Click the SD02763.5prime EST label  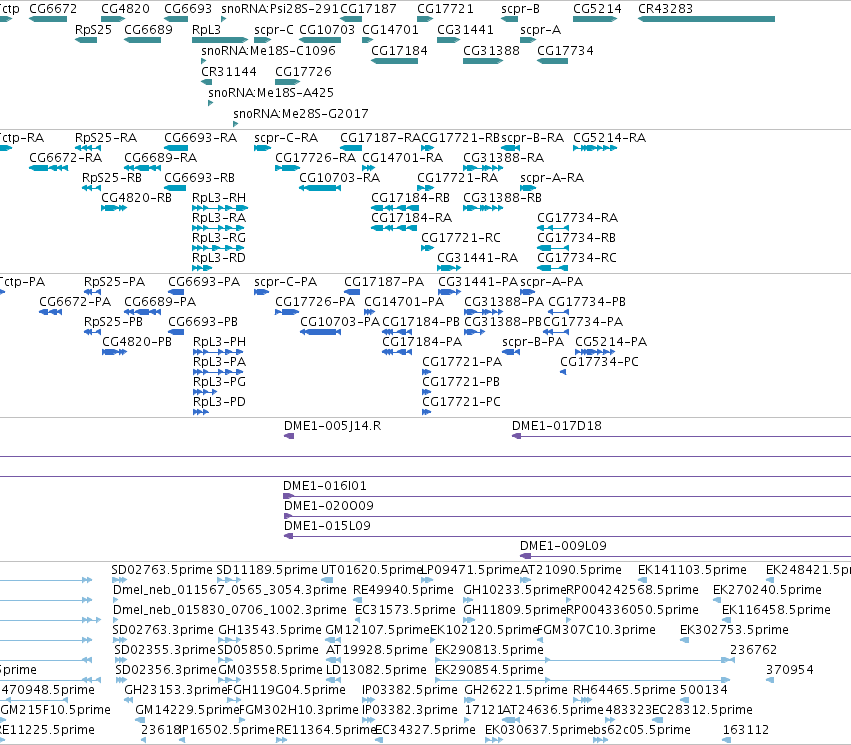coord(162,570)
